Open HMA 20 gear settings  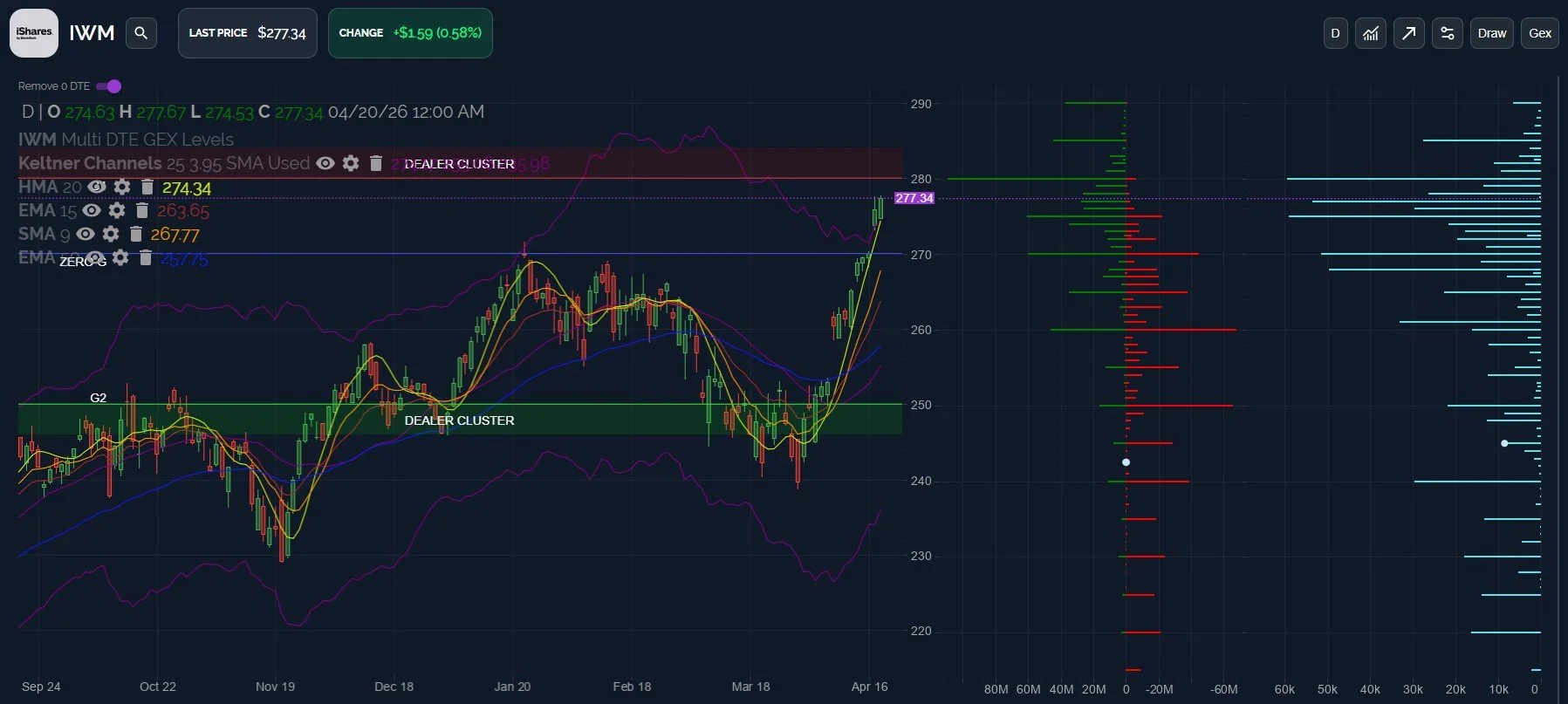[x=122, y=187]
